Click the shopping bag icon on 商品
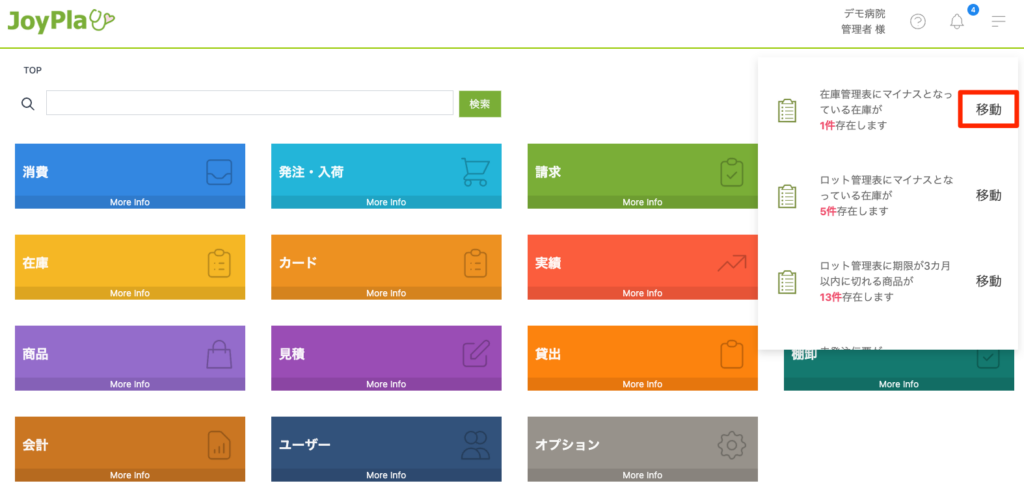The width and height of the screenshot is (1024, 492). pos(219,355)
